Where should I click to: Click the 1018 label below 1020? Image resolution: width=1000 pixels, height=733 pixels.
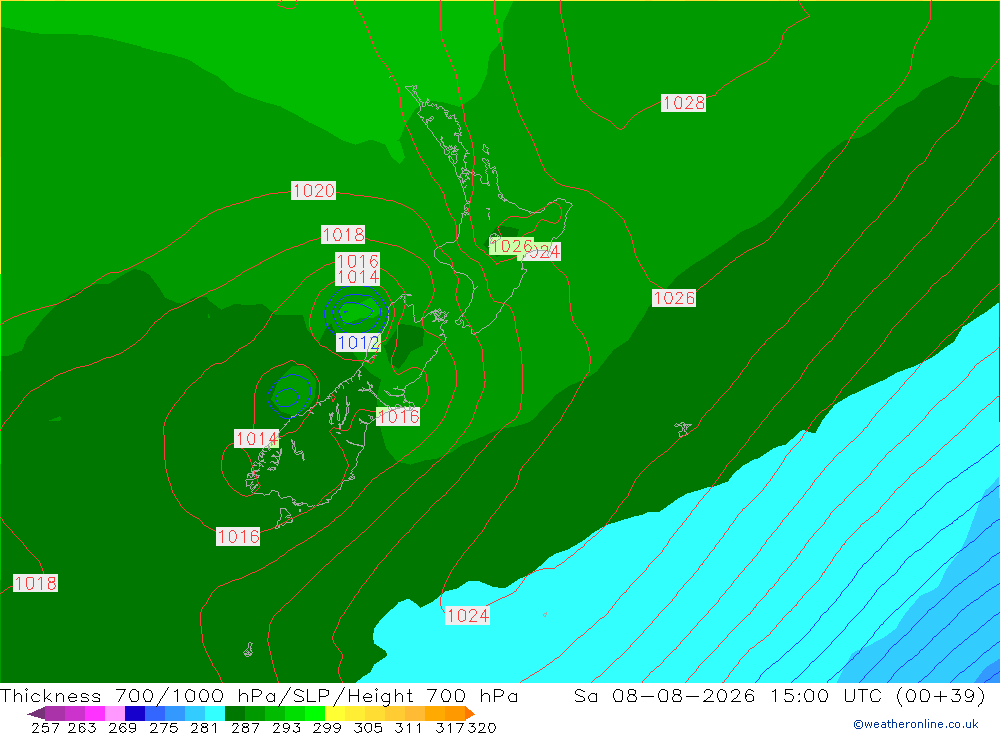[343, 235]
